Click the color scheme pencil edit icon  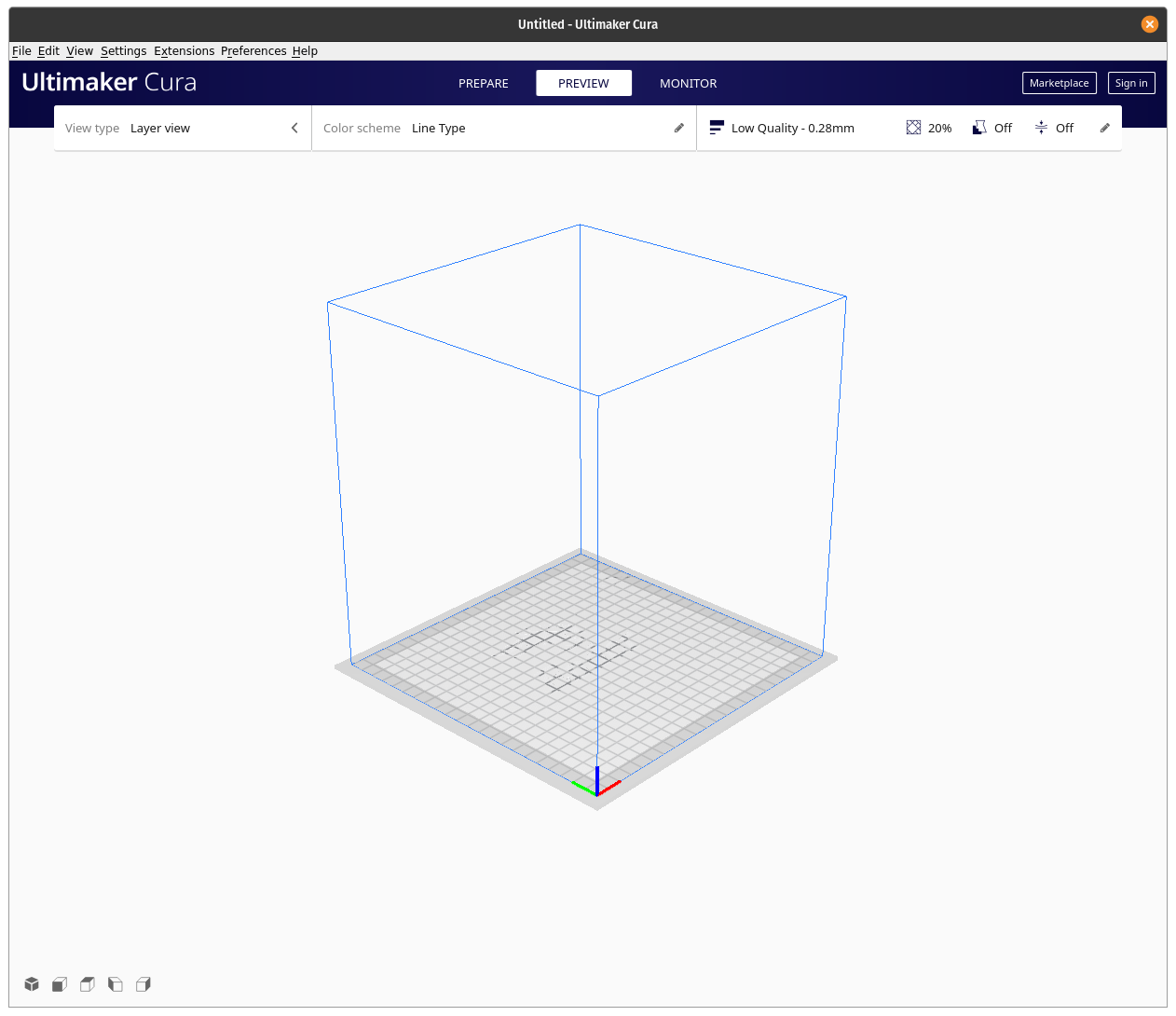(x=678, y=129)
